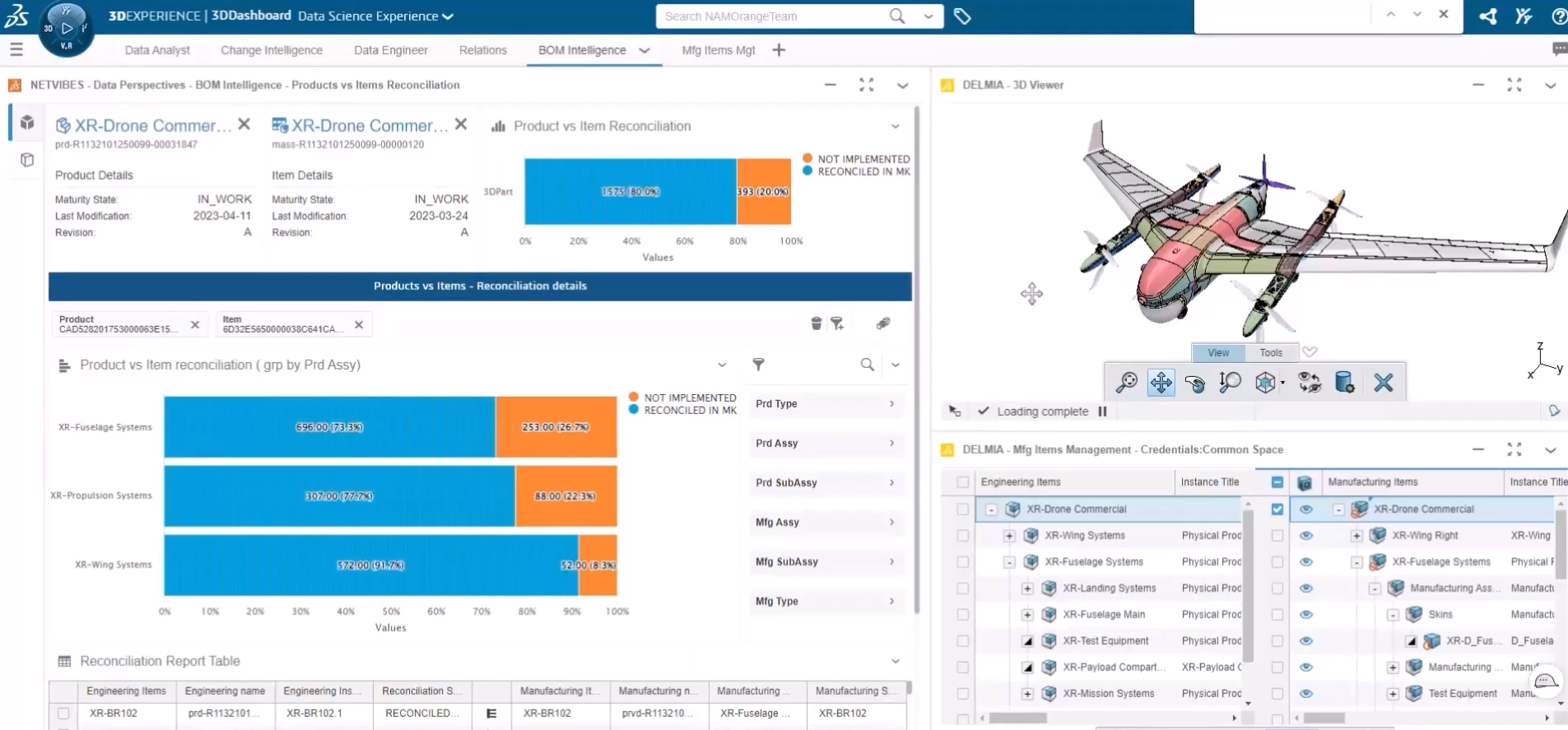Screen dimensions: 1568x730
Task: Click the Share icon in top bar
Action: (x=1487, y=16)
